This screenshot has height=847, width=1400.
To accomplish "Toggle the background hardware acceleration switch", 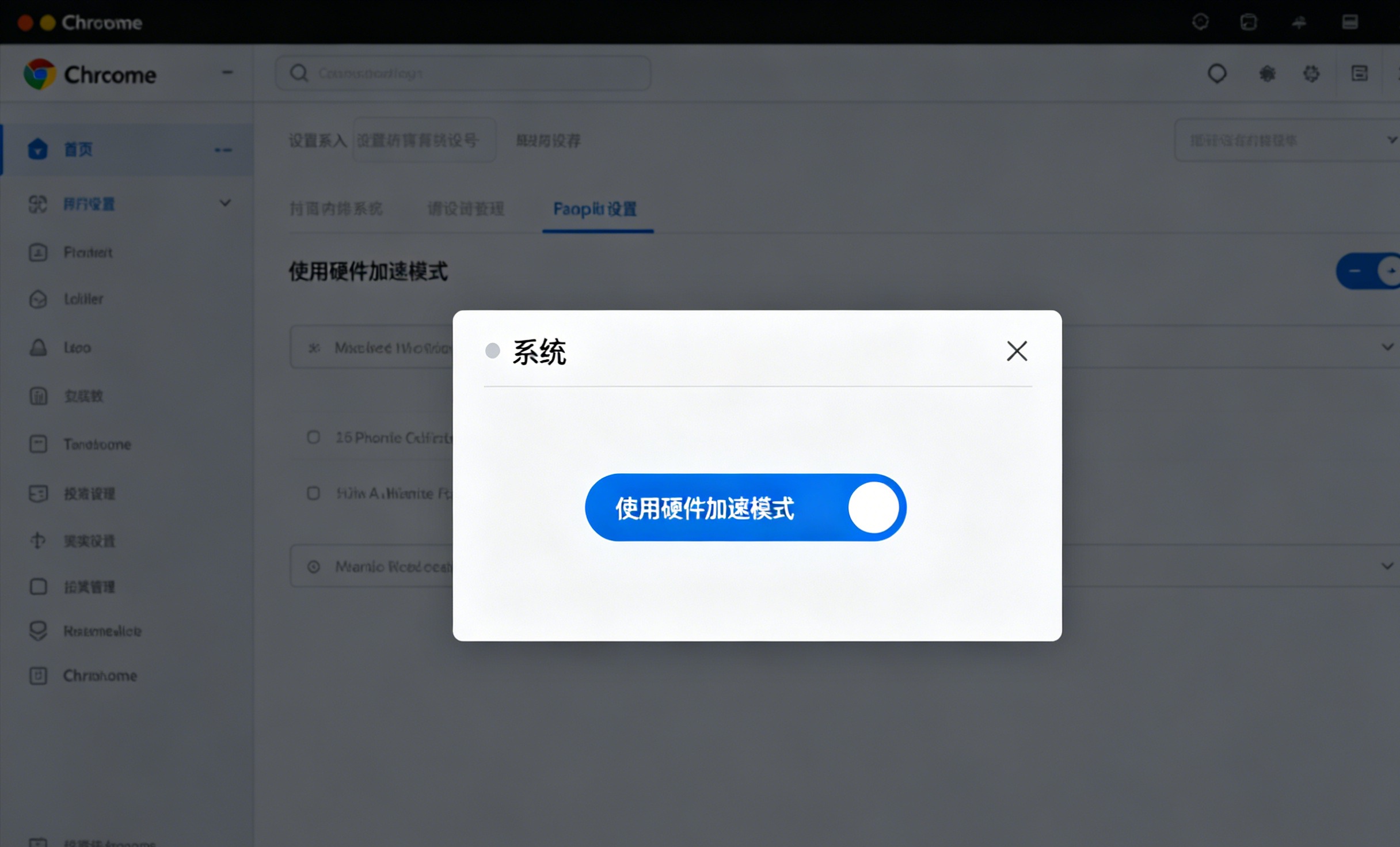I will pyautogui.click(x=1369, y=271).
